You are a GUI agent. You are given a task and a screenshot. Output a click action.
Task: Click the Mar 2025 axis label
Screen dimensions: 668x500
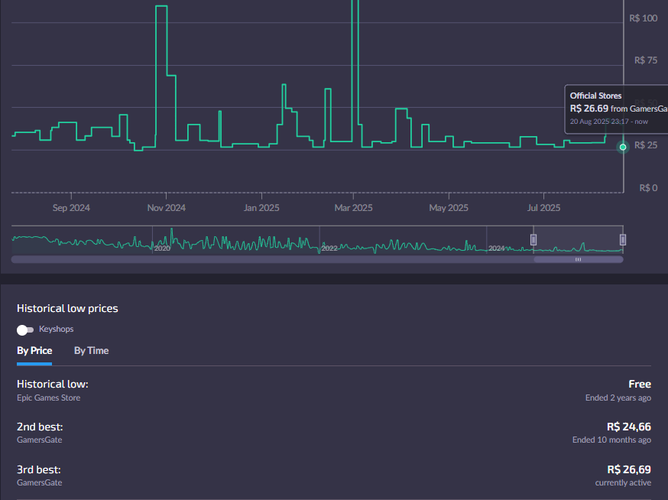click(353, 208)
